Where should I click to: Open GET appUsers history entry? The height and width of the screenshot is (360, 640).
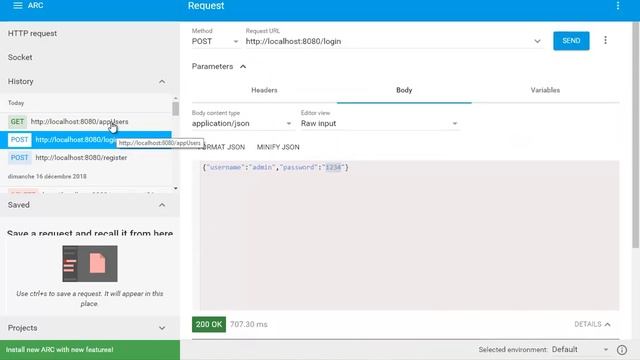86,122
